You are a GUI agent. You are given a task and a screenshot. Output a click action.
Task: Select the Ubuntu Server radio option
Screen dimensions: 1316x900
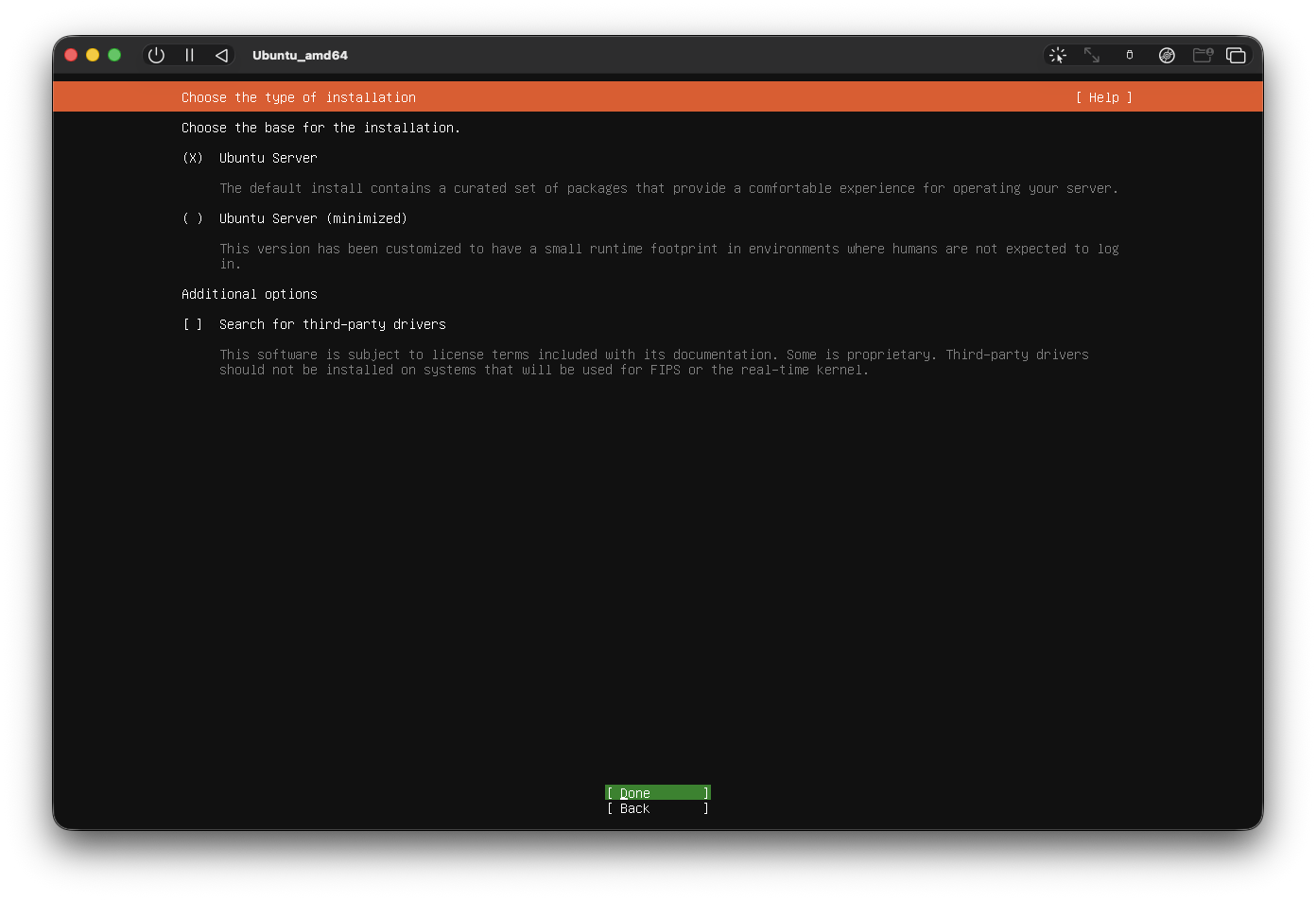[193, 158]
